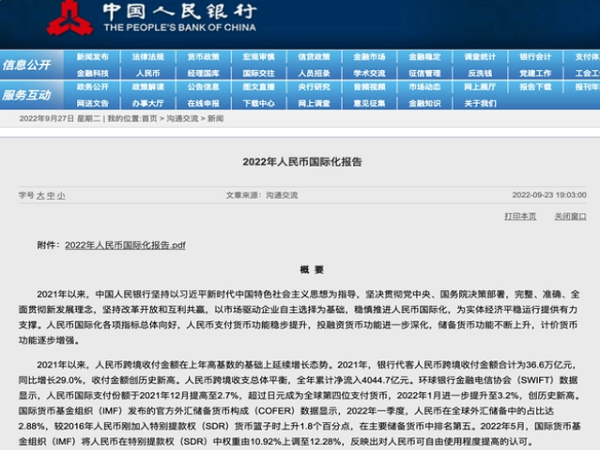Select the 服务互动 section header
The height and width of the screenshot is (450, 600).
coord(26,95)
